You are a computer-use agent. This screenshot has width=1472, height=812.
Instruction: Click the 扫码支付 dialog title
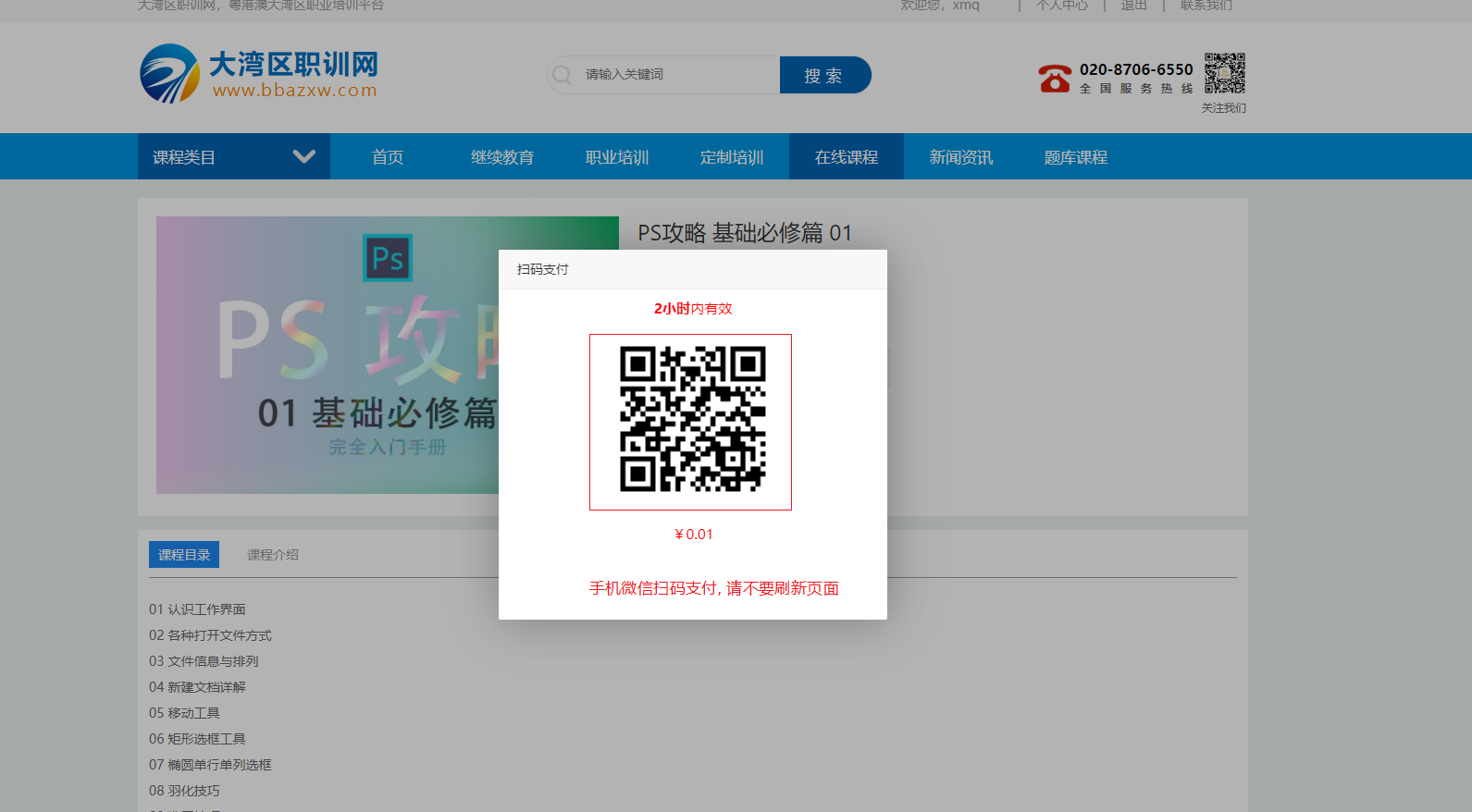[x=543, y=269]
